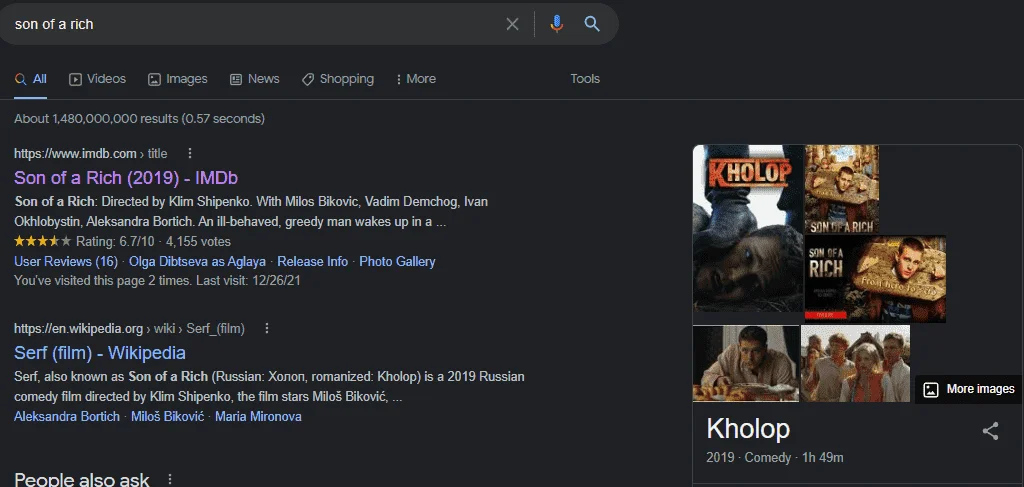Expand the More search categories menu
1024x487 pixels.
click(415, 79)
